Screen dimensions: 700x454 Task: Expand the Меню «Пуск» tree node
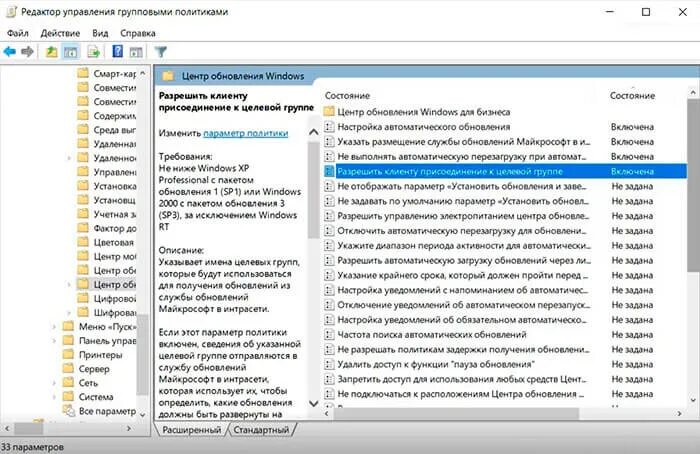pos(55,327)
